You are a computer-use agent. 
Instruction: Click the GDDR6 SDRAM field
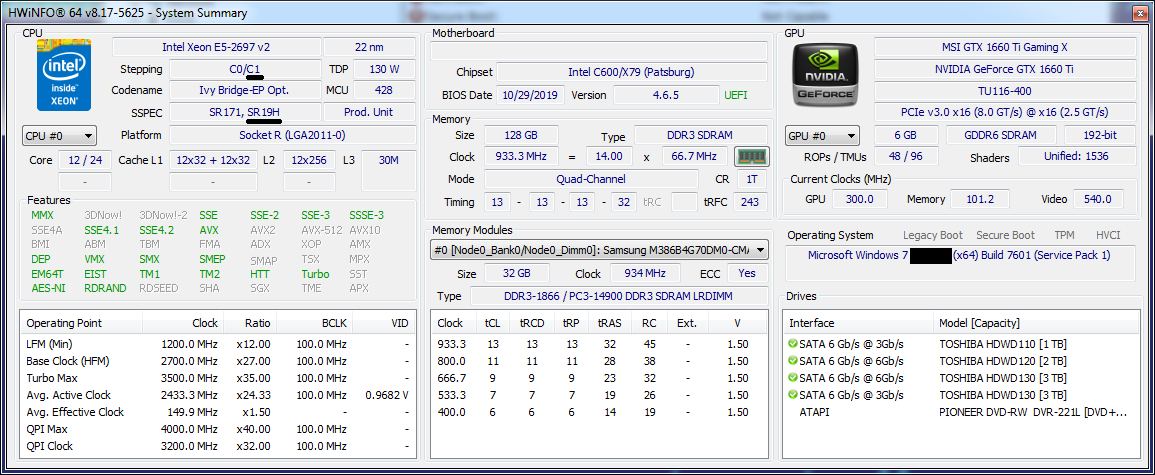[1001, 136]
